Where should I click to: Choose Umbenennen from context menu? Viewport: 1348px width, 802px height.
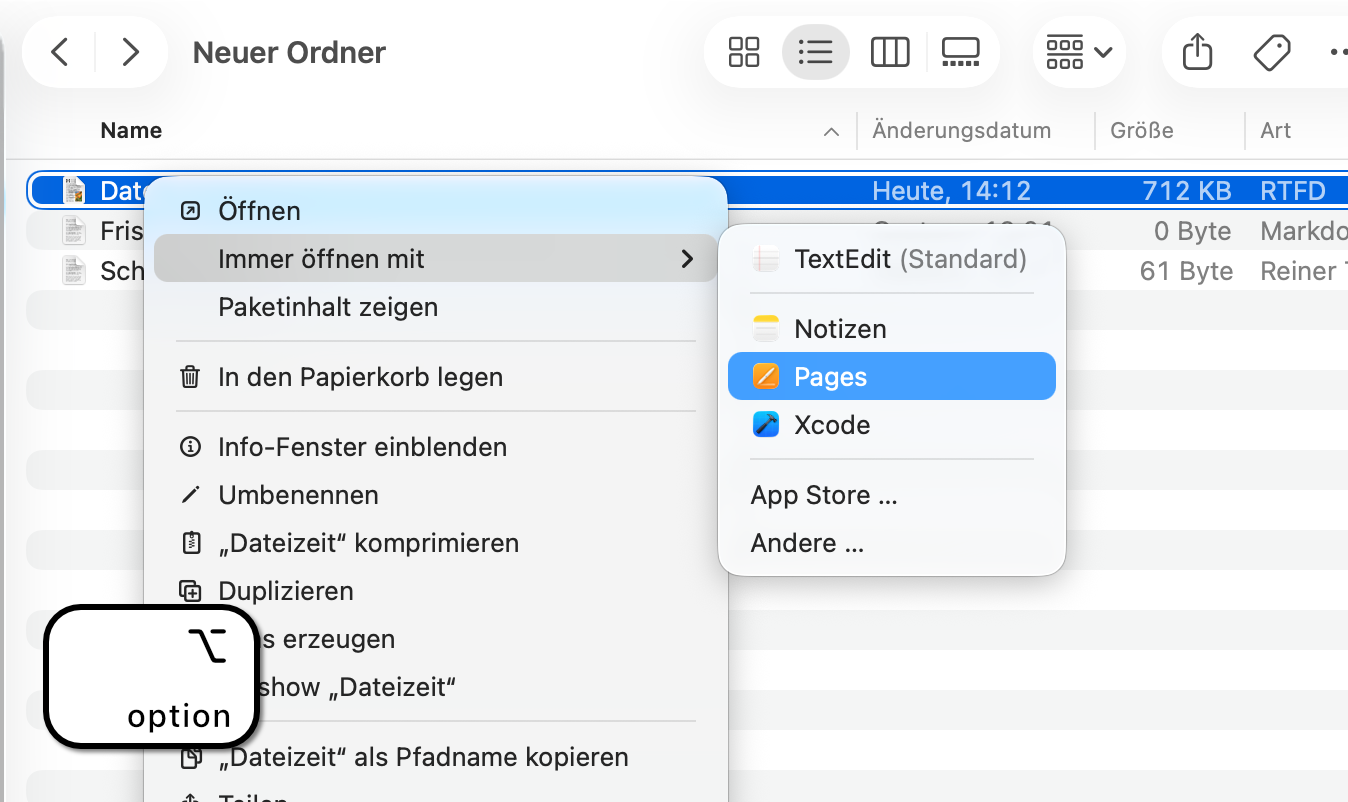pyautogui.click(x=298, y=495)
